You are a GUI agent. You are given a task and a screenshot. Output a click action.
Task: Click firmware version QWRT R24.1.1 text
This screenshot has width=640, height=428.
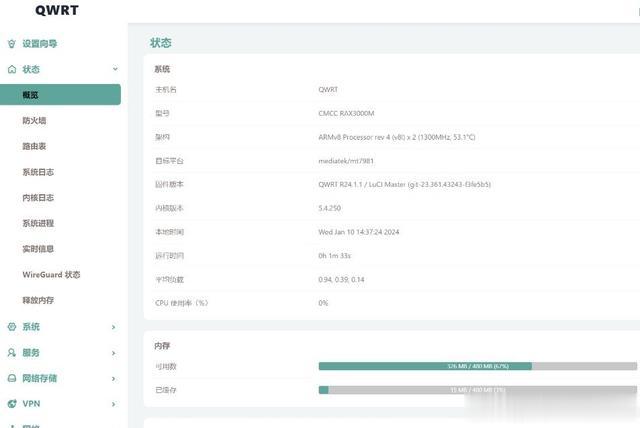(404, 184)
